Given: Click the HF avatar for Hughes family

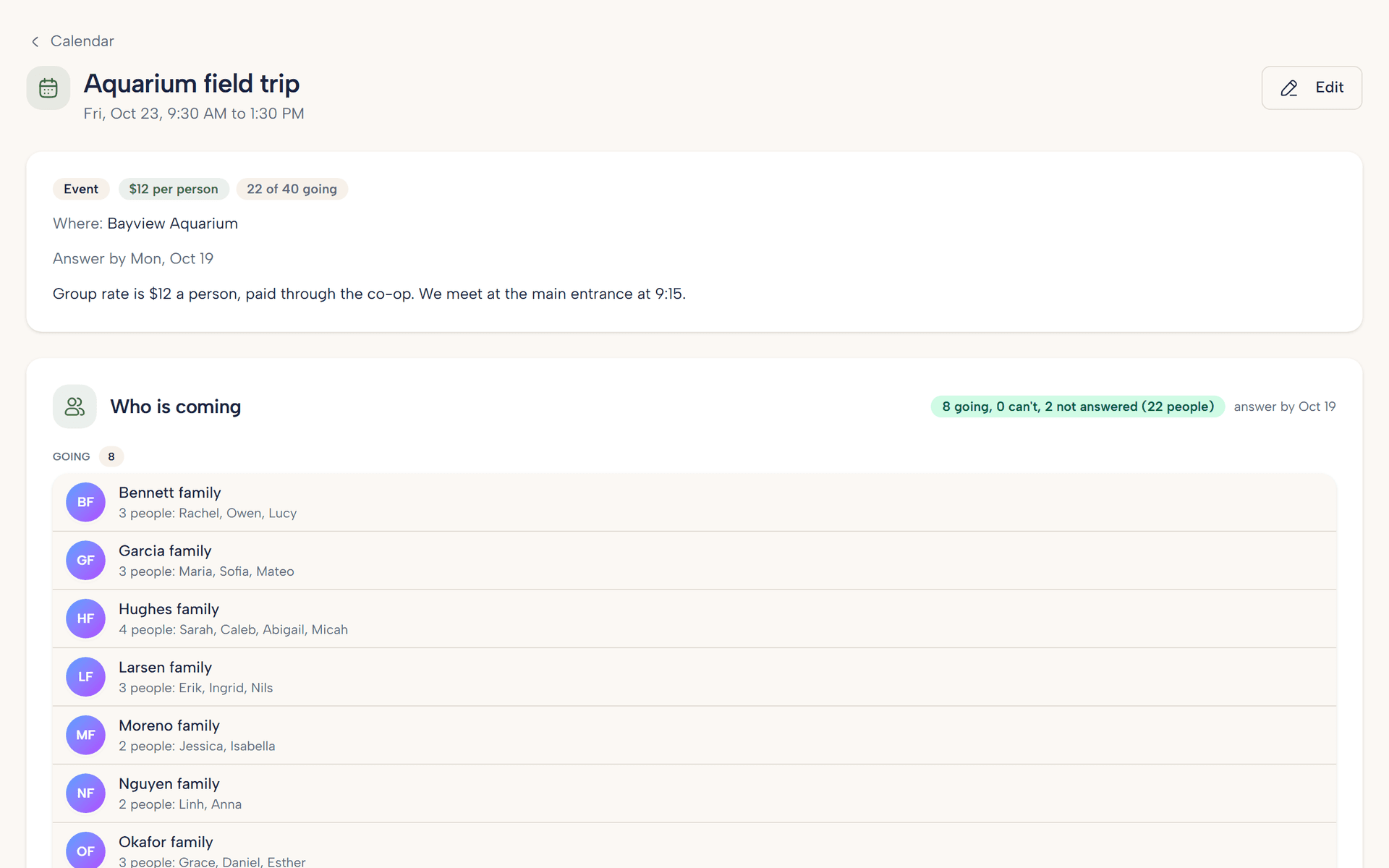Looking at the screenshot, I should pyautogui.click(x=85, y=618).
